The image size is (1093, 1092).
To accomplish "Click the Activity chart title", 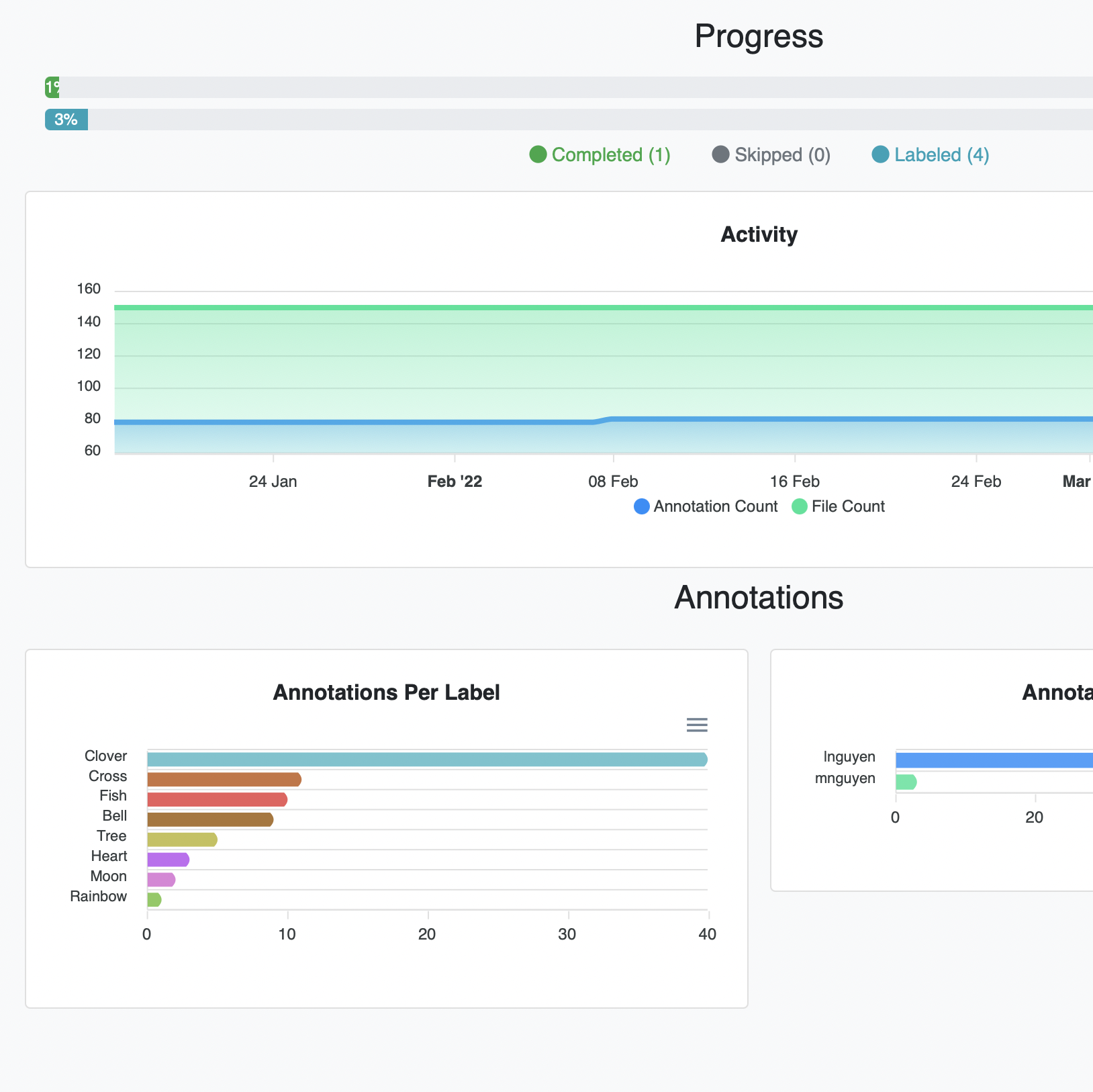I will [759, 234].
